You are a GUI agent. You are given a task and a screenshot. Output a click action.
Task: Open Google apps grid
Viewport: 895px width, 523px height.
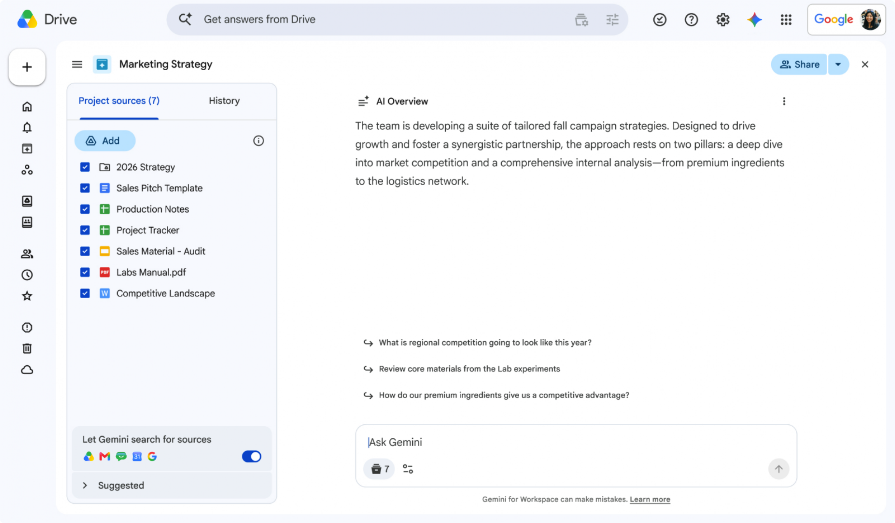point(786,20)
